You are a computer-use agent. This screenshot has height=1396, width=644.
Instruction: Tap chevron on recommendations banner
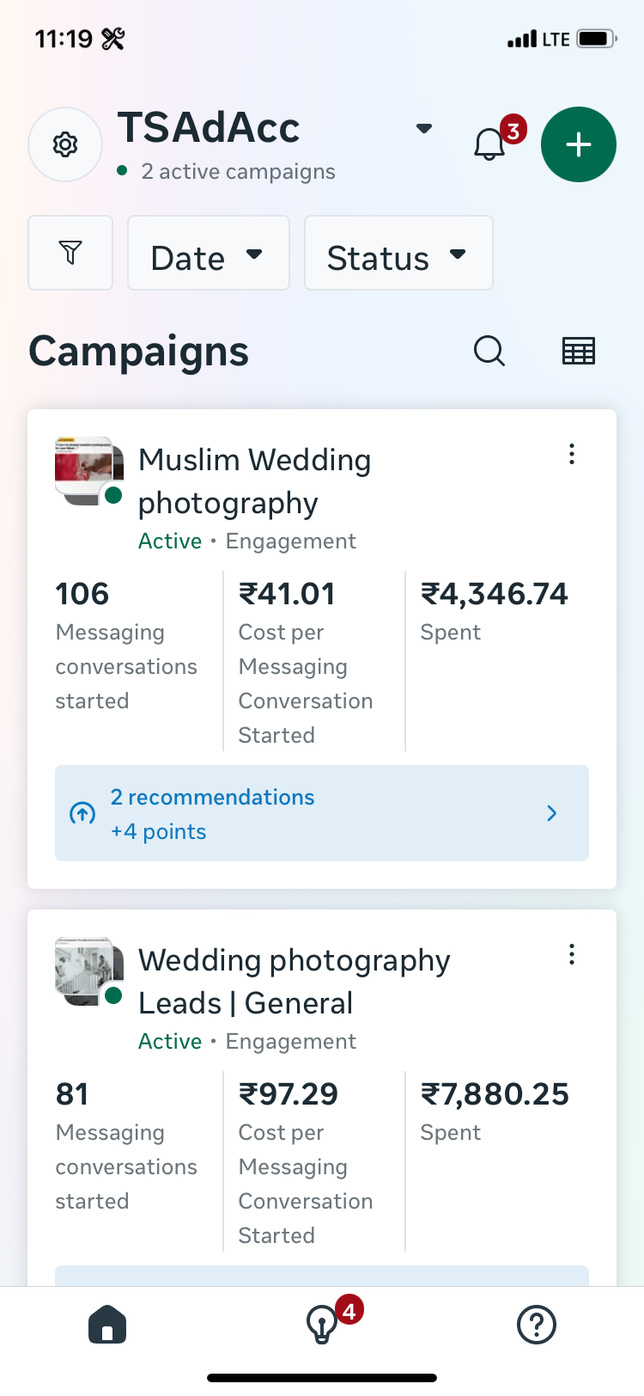(552, 814)
